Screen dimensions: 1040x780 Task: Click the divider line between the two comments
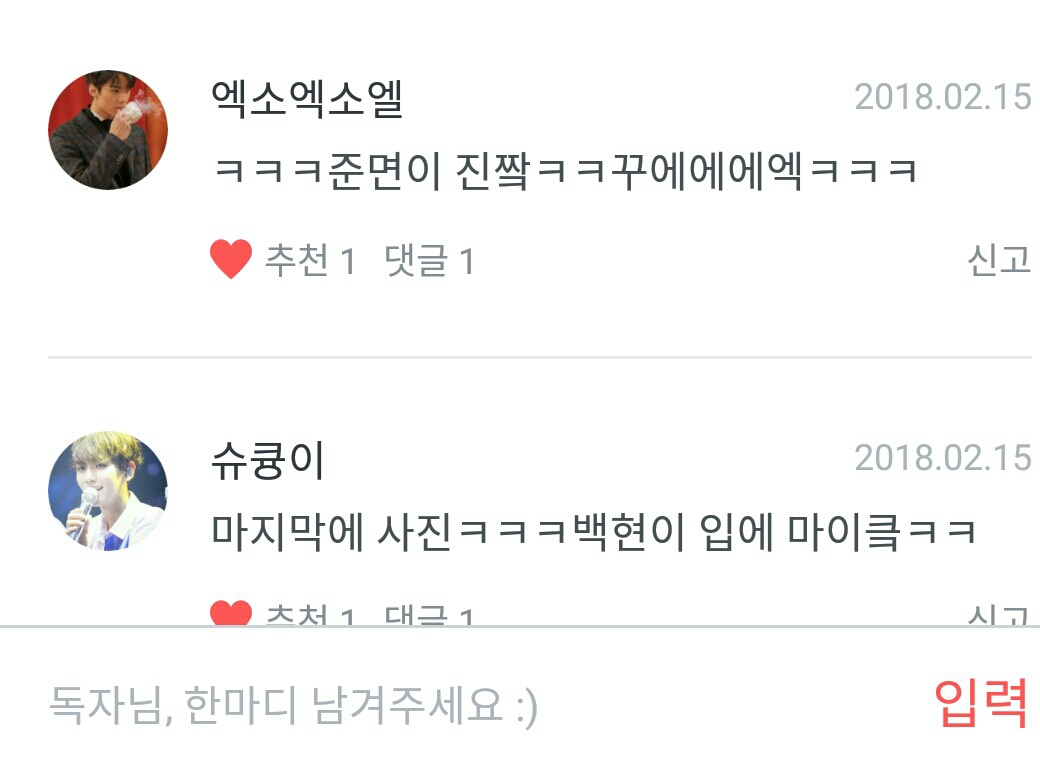pyautogui.click(x=540, y=358)
